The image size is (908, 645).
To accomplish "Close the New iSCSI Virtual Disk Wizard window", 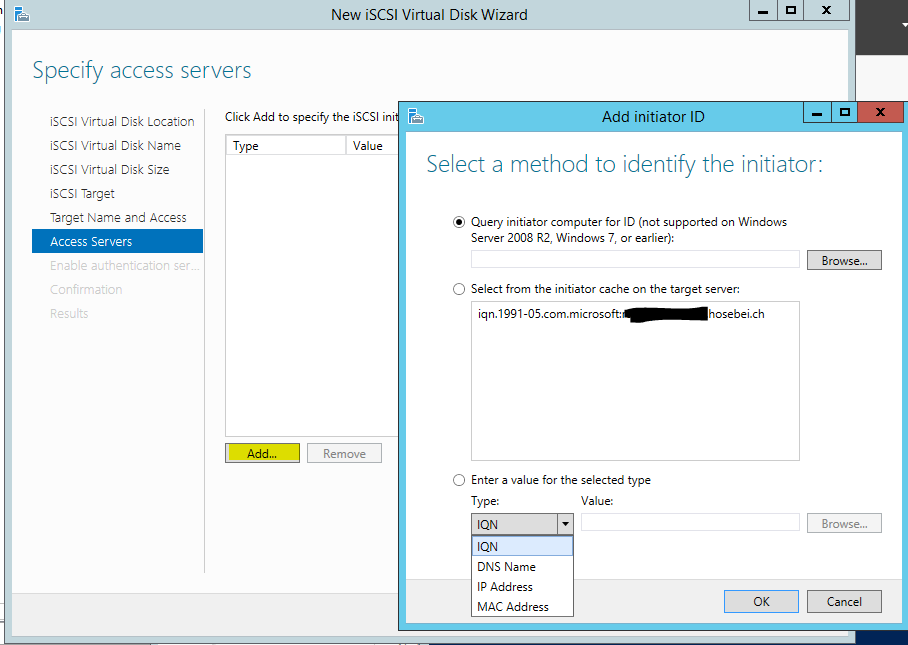I will [826, 10].
